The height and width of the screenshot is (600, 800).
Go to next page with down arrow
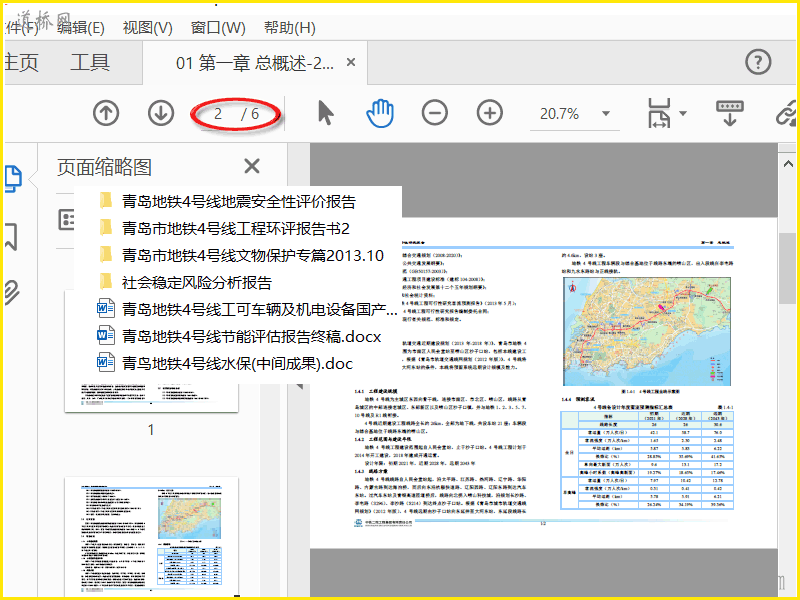161,113
